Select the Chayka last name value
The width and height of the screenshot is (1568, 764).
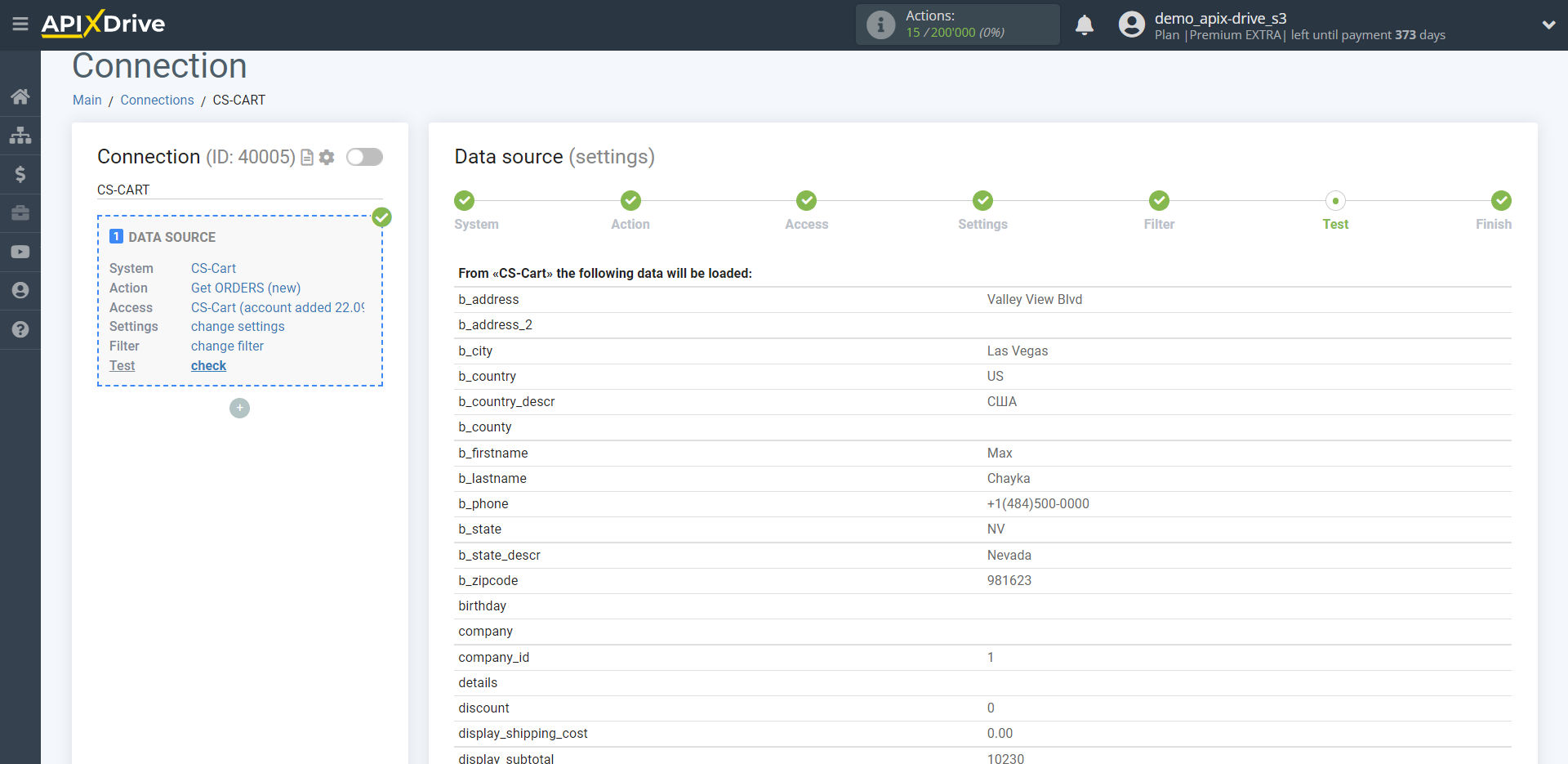coord(1008,478)
